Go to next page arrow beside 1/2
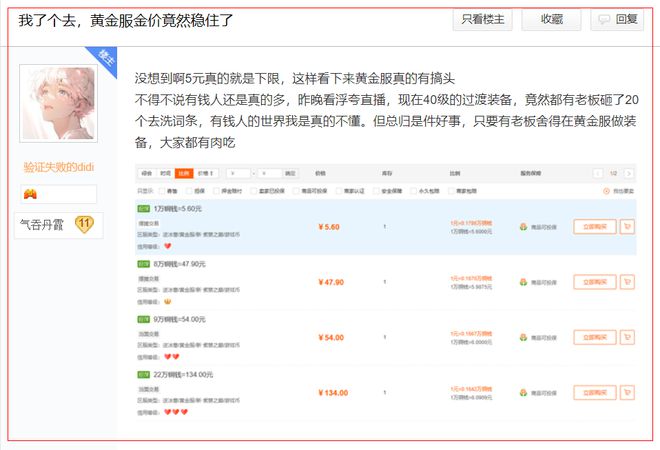The height and width of the screenshot is (450, 660). (628, 173)
